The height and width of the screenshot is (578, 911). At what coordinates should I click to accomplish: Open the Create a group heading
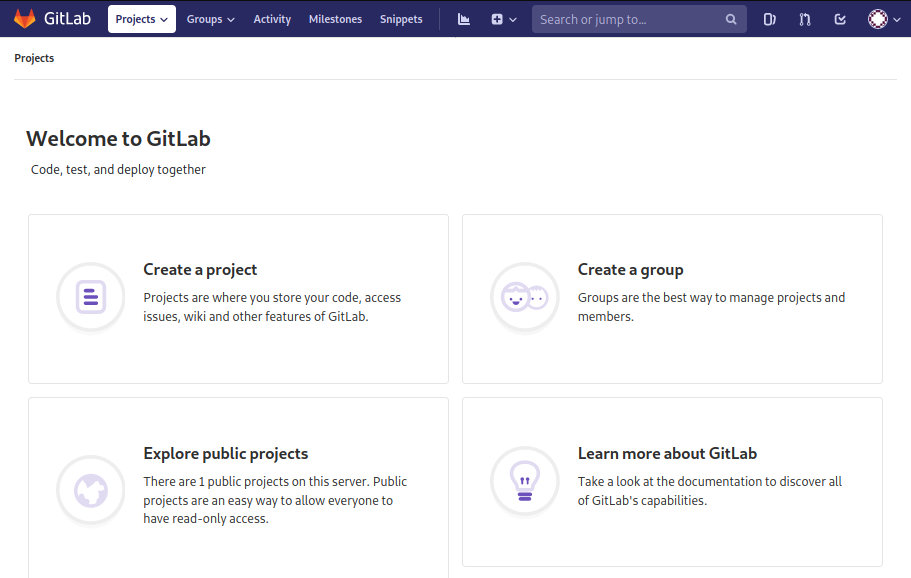630,270
